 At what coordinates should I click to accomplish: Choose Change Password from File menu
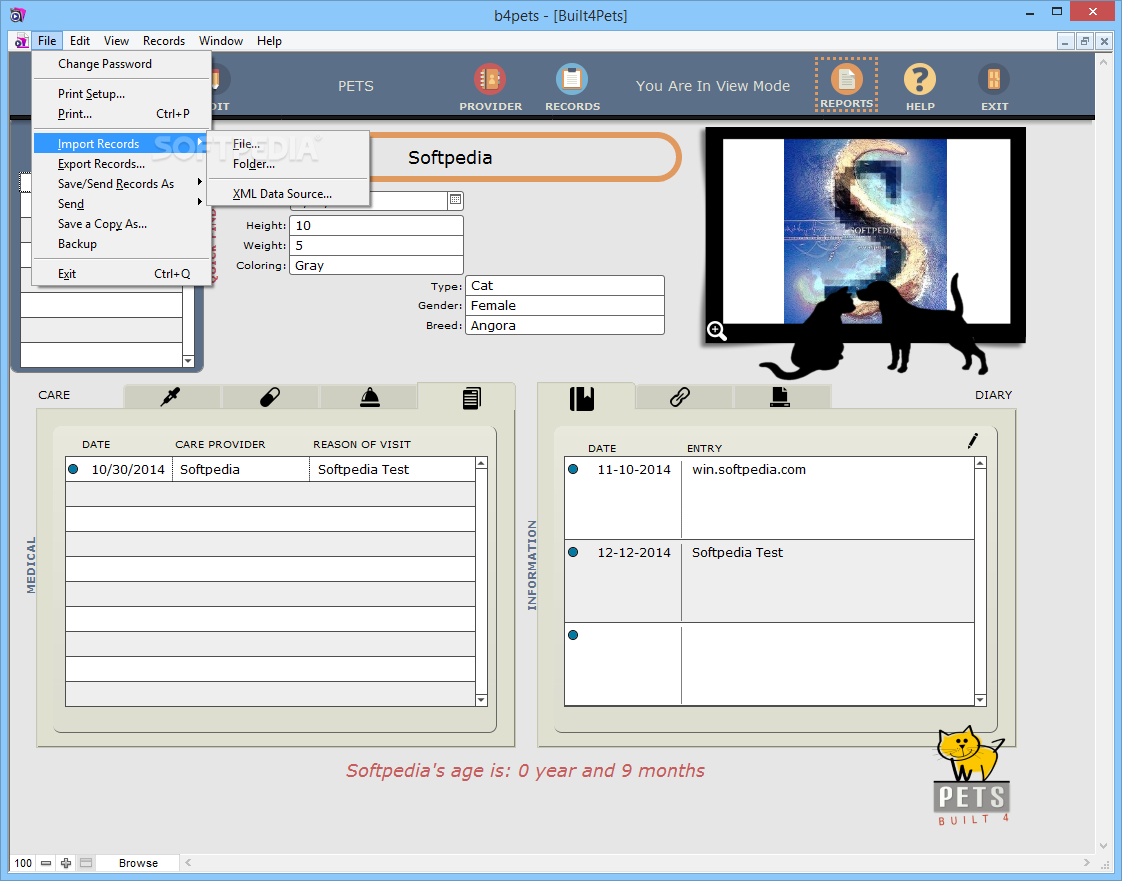click(x=121, y=64)
